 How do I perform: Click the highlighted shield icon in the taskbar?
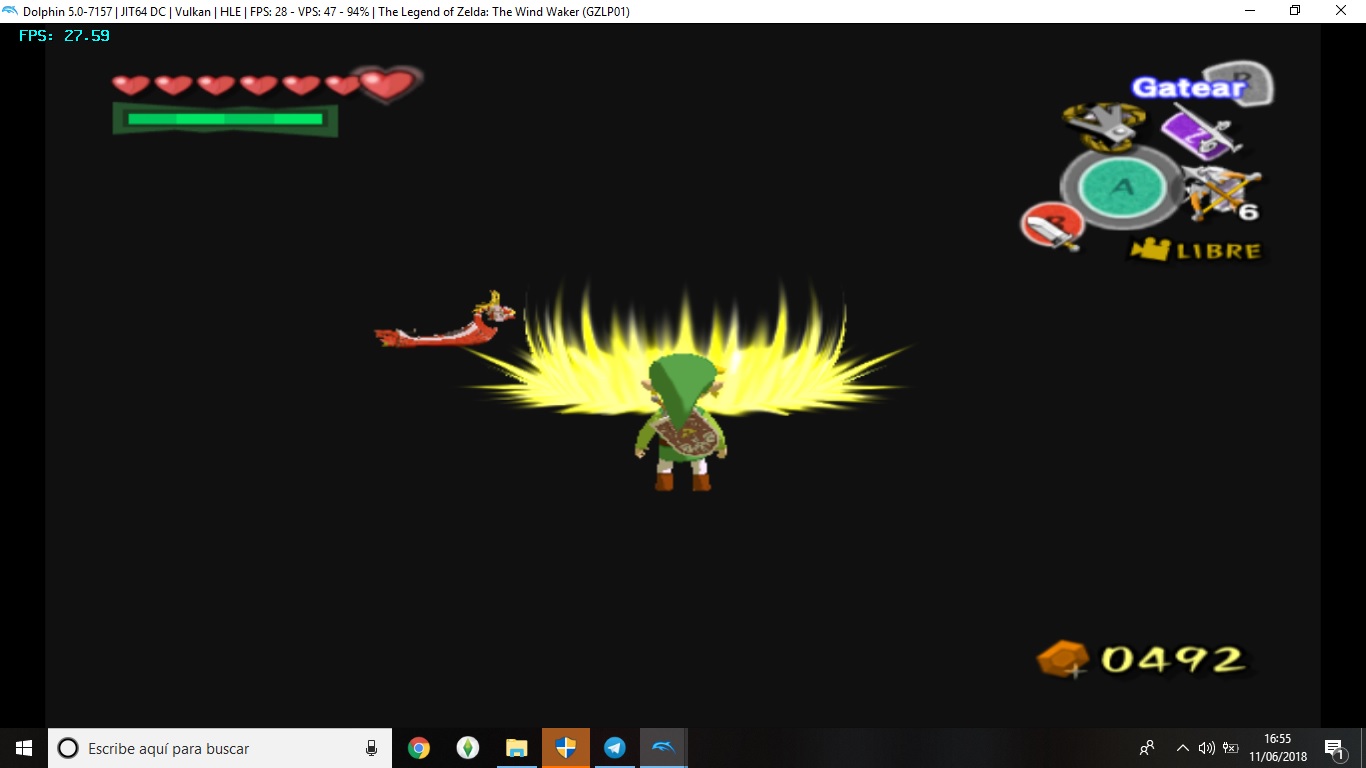(566, 748)
